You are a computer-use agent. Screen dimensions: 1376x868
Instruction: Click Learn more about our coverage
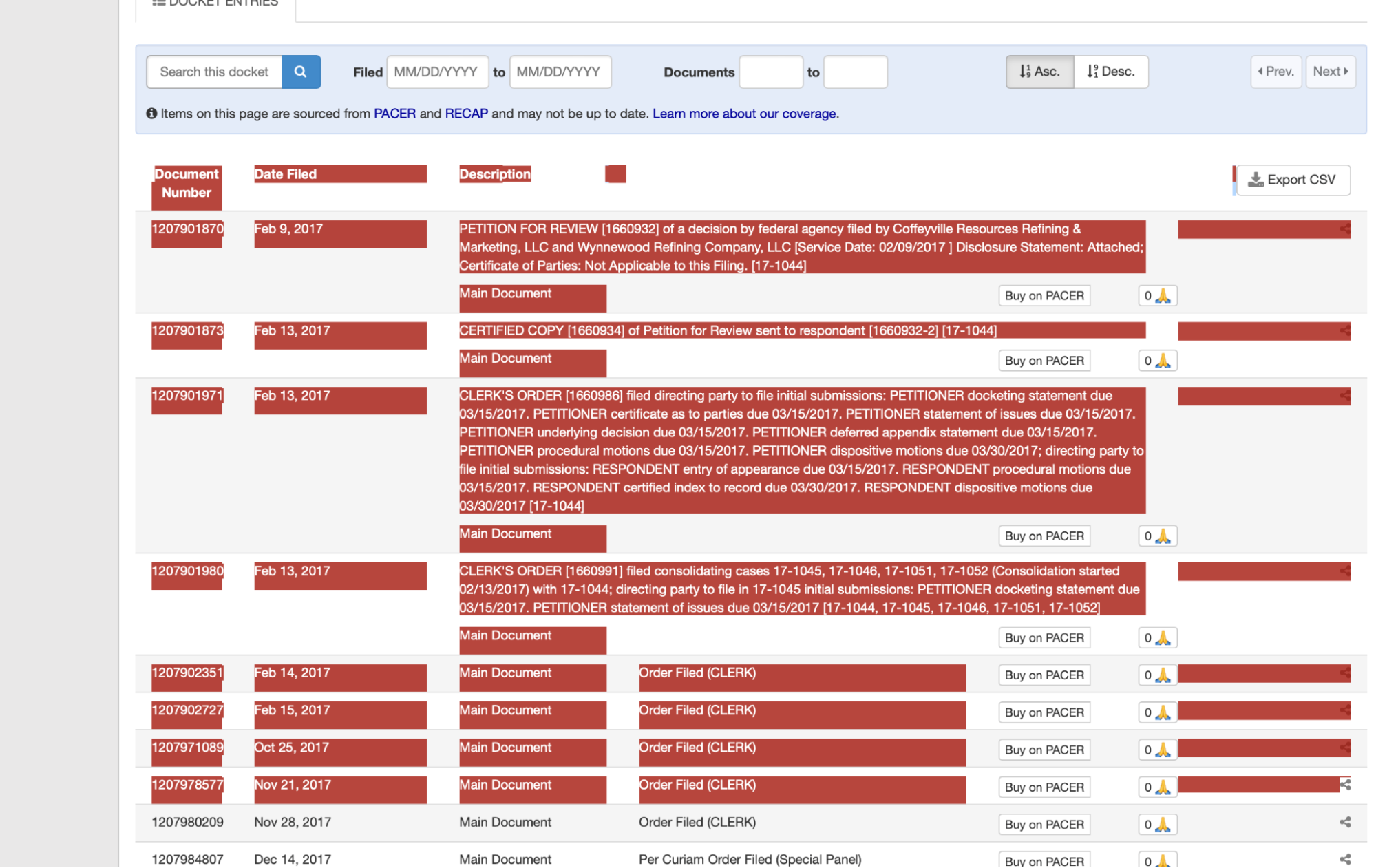click(x=744, y=114)
